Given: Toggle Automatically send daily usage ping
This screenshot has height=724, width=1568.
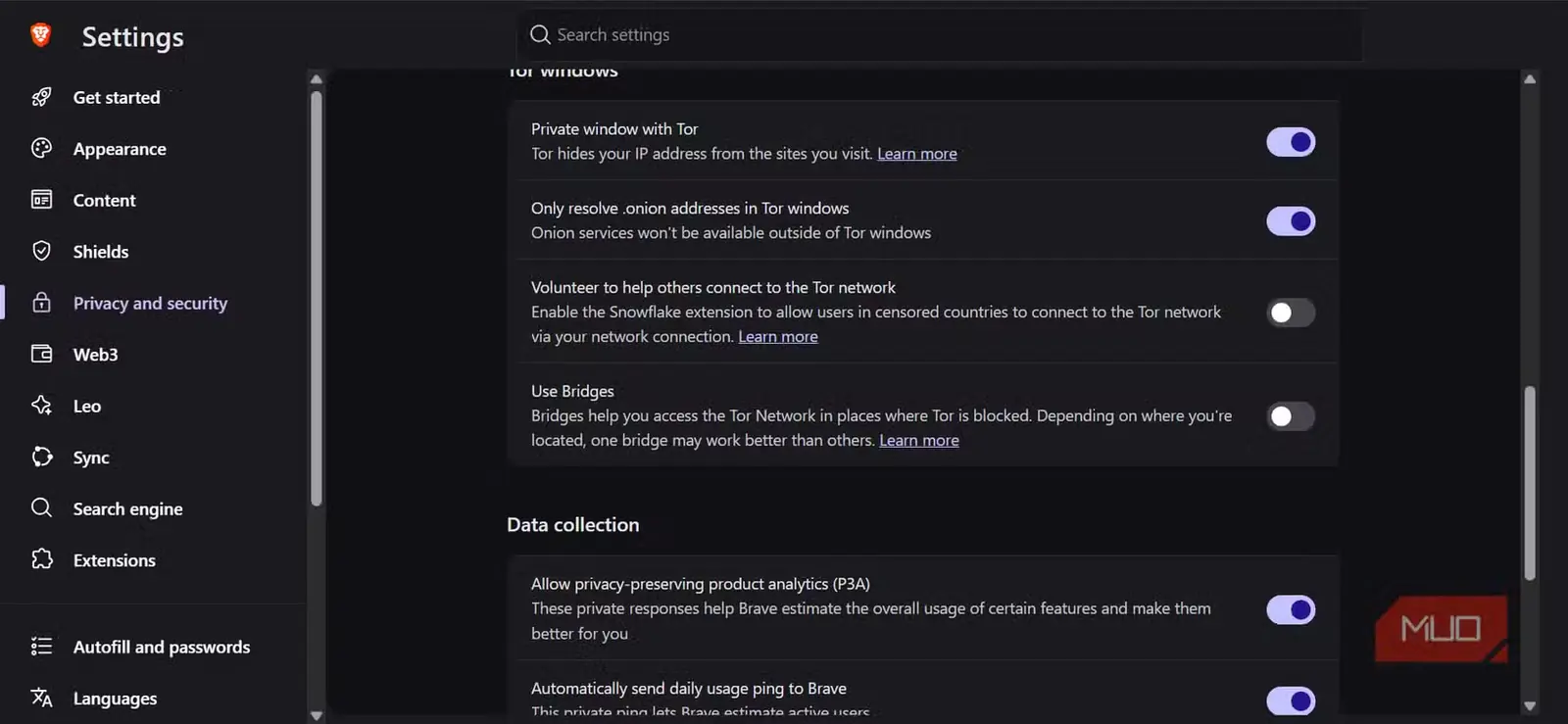Looking at the screenshot, I should [x=1291, y=700].
